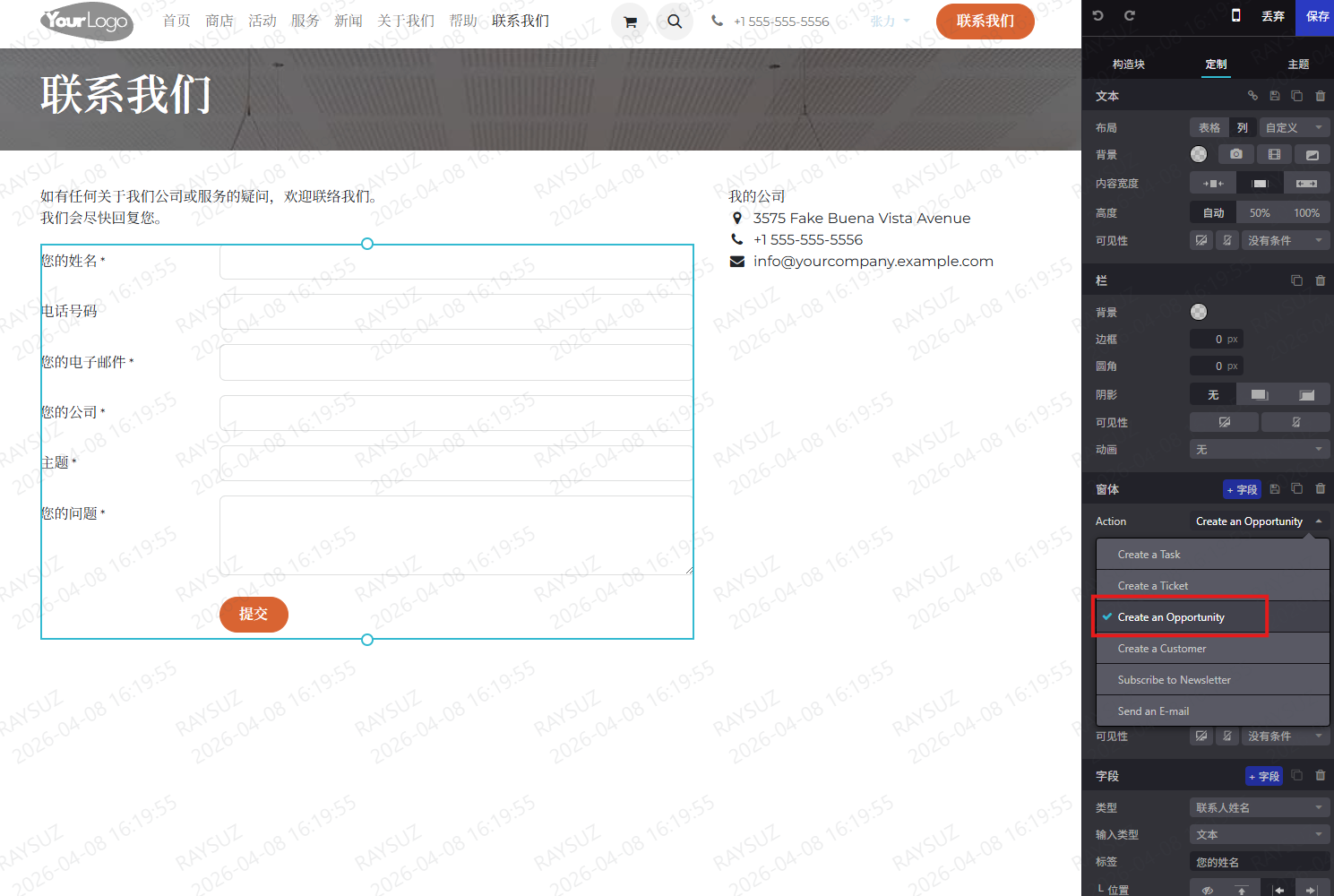Duplicate the 字段 field
Image resolution: width=1334 pixels, height=896 pixels.
point(1296,776)
